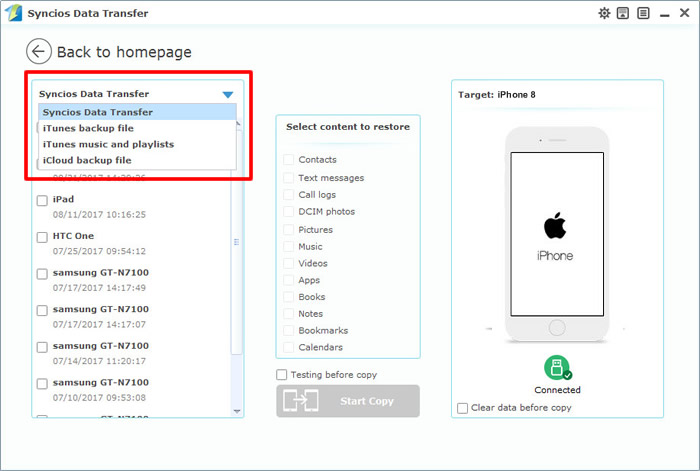Click the iPhone device image
The height and width of the screenshot is (471, 700).
[557, 234]
